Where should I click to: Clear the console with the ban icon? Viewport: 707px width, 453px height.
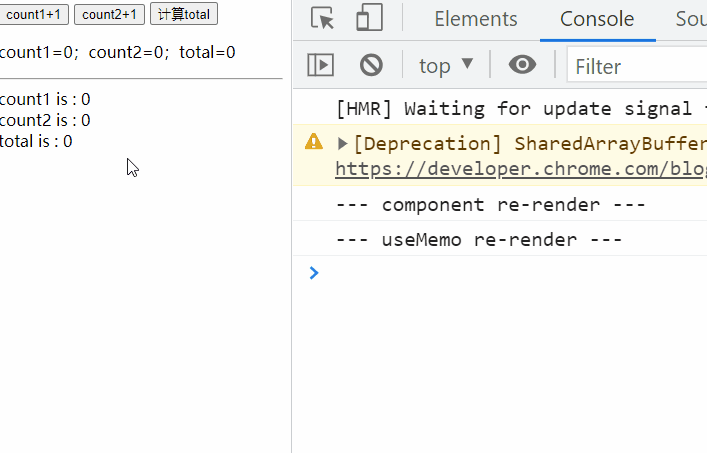(371, 66)
